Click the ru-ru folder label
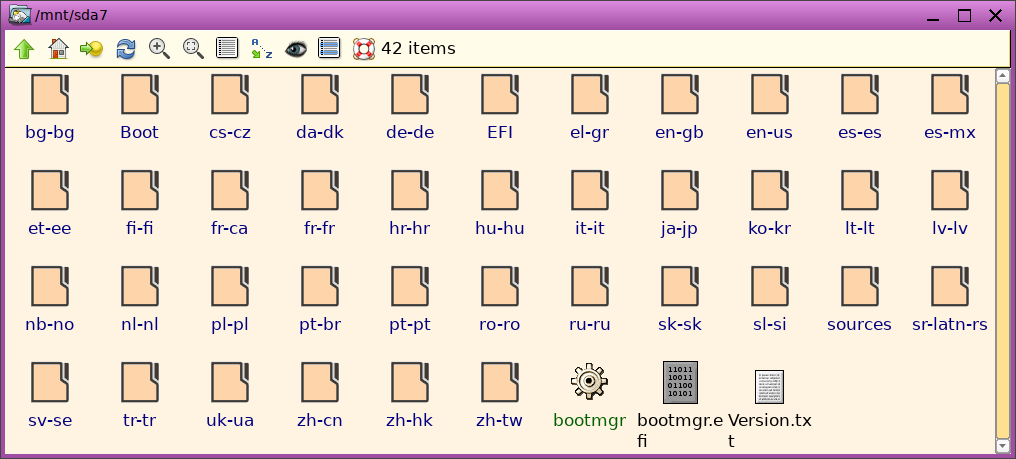This screenshot has width=1016, height=459. 590,325
